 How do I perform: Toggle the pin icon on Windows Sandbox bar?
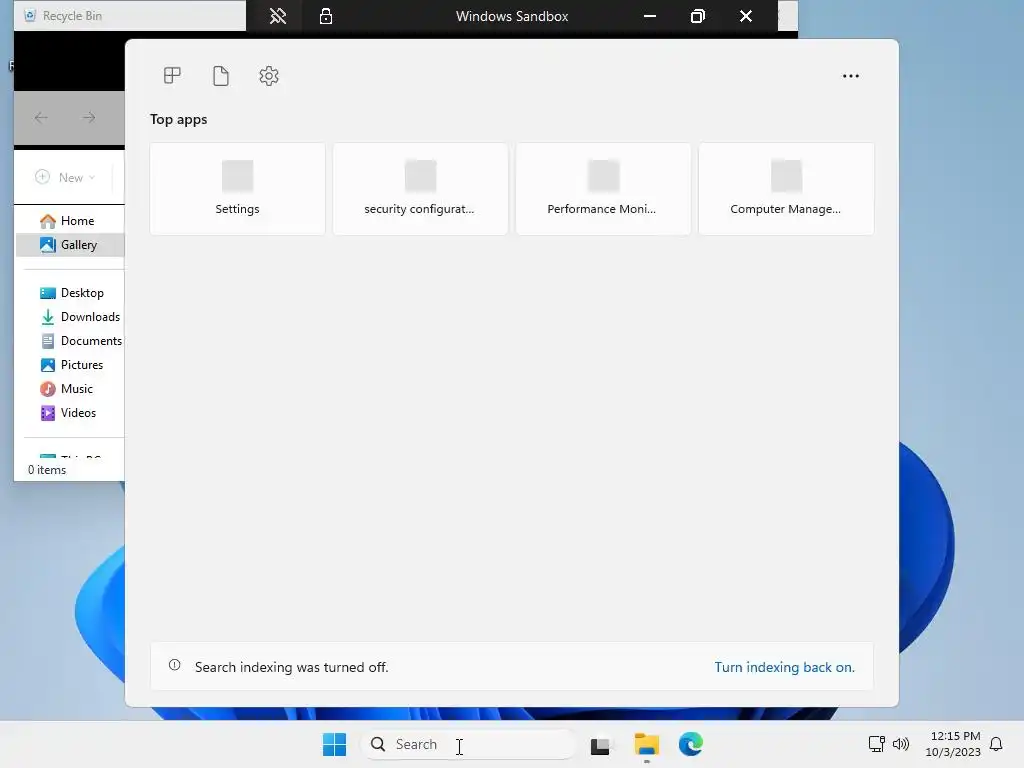coord(278,16)
